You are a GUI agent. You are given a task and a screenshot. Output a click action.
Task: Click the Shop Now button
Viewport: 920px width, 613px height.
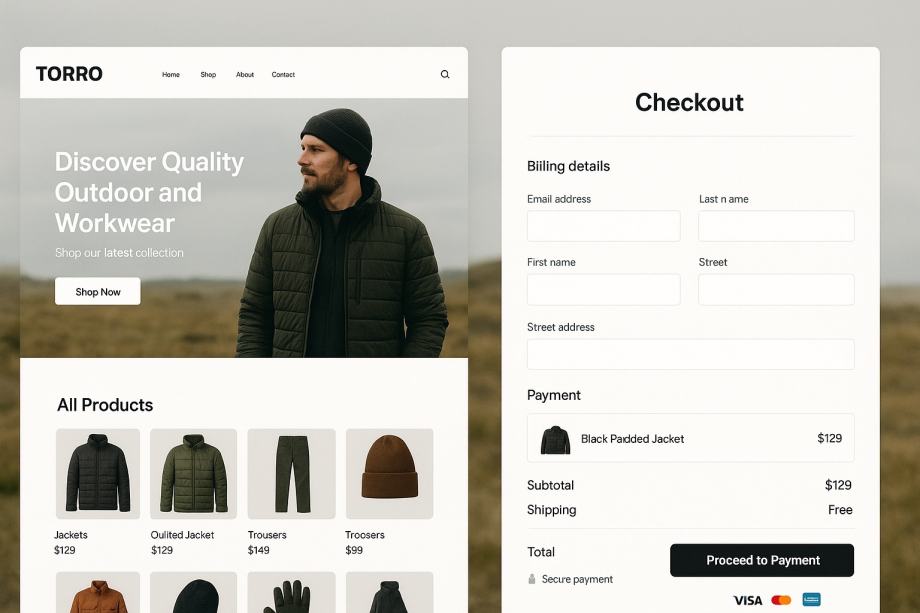tap(97, 292)
